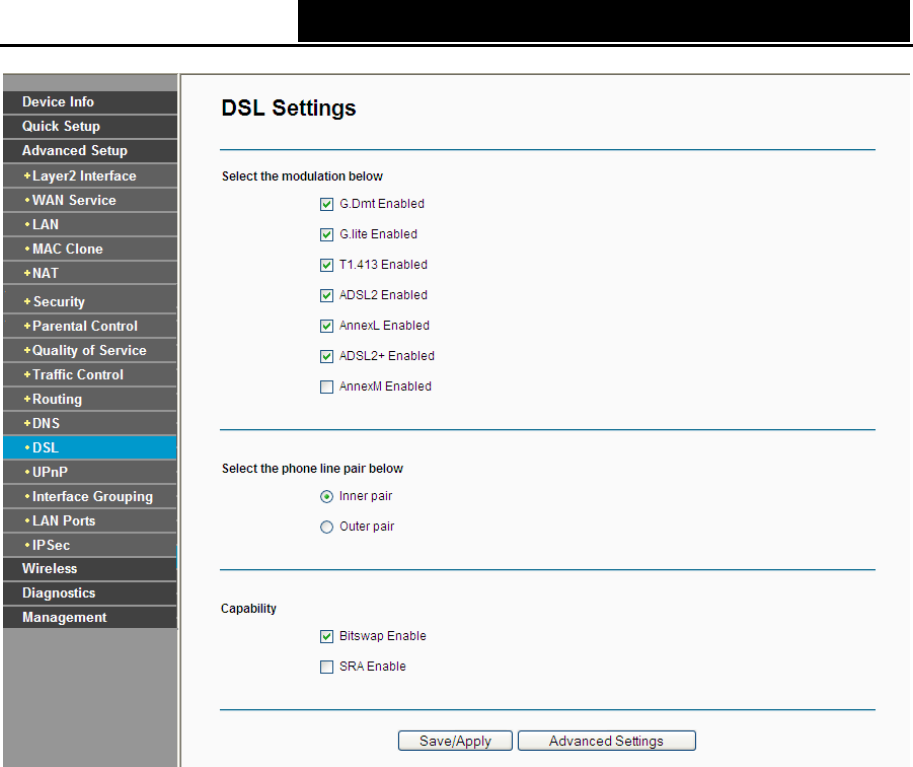The height and width of the screenshot is (767, 913).
Task: Click the Save/Apply button
Action: click(x=455, y=741)
